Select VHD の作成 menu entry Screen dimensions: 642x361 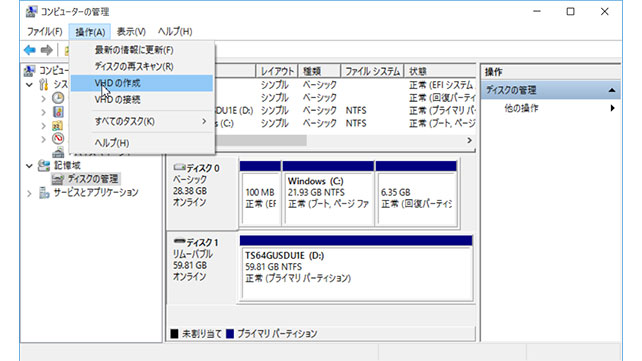(x=142, y=83)
